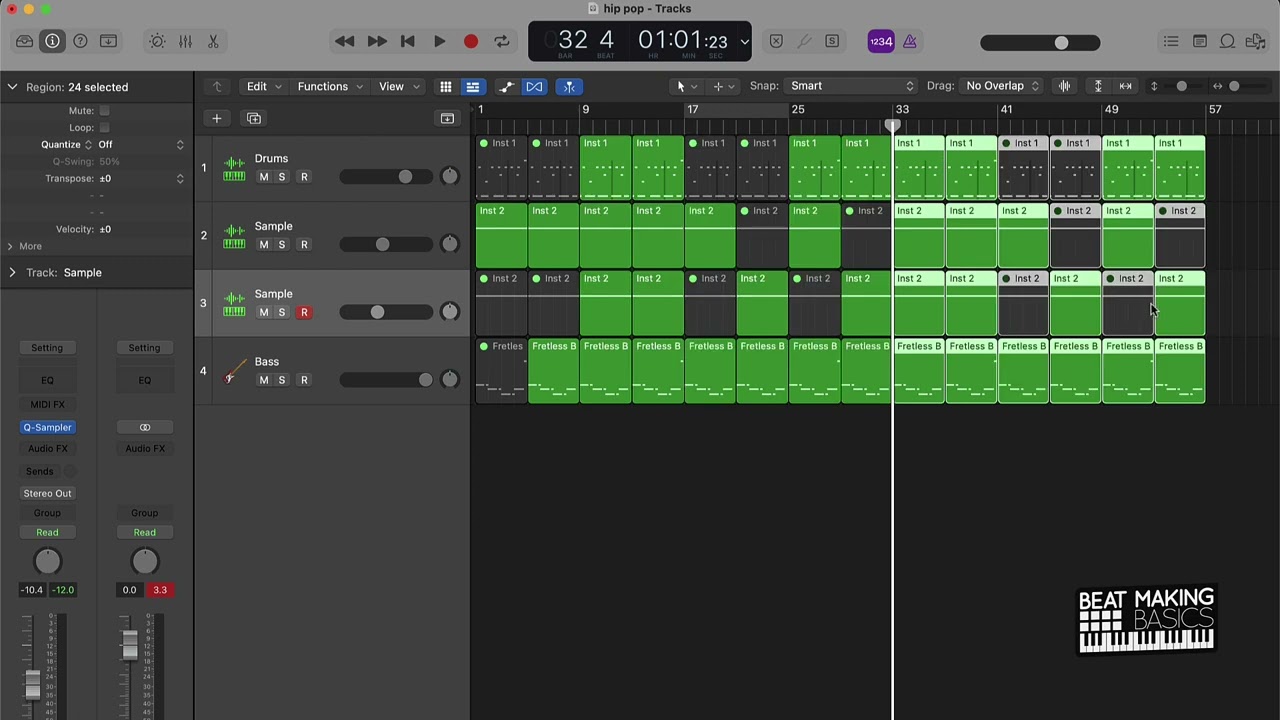This screenshot has height=720, width=1280.
Task: Toggle the Region Loop checkbox
Action: tap(104, 127)
